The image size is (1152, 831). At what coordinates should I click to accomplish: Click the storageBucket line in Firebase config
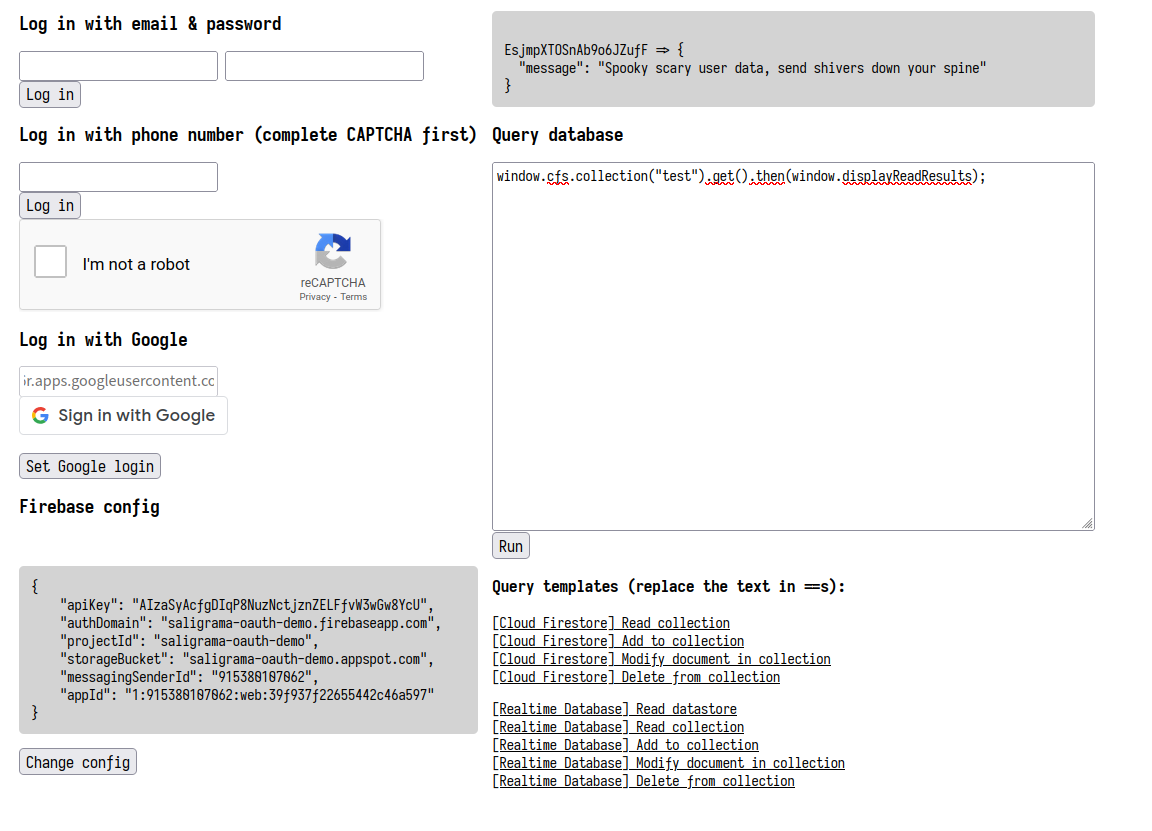tap(247, 659)
